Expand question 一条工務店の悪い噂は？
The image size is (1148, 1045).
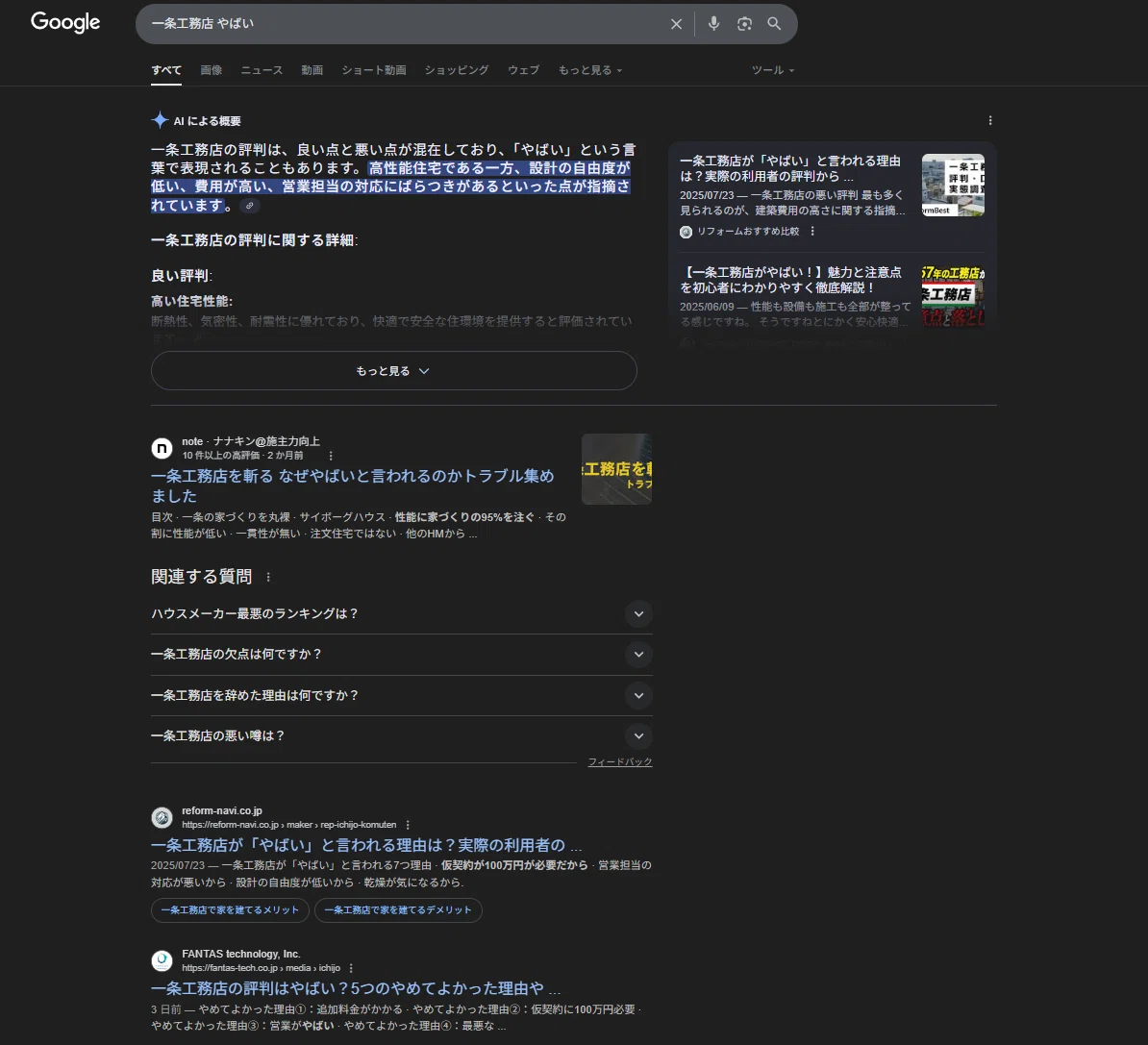pos(401,736)
